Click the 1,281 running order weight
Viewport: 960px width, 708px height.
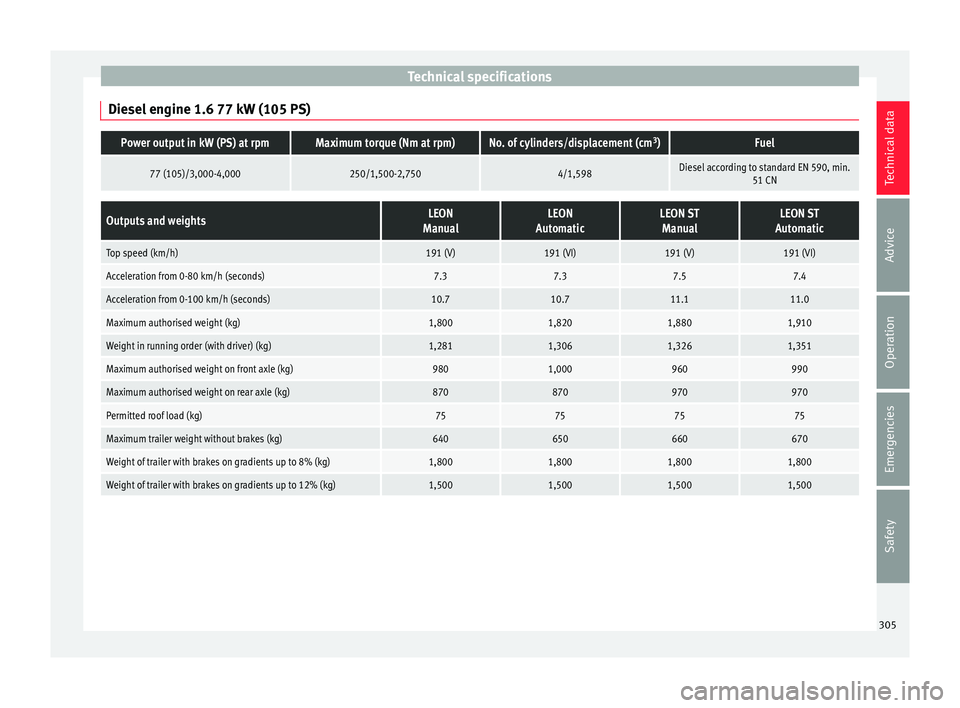[x=440, y=346]
